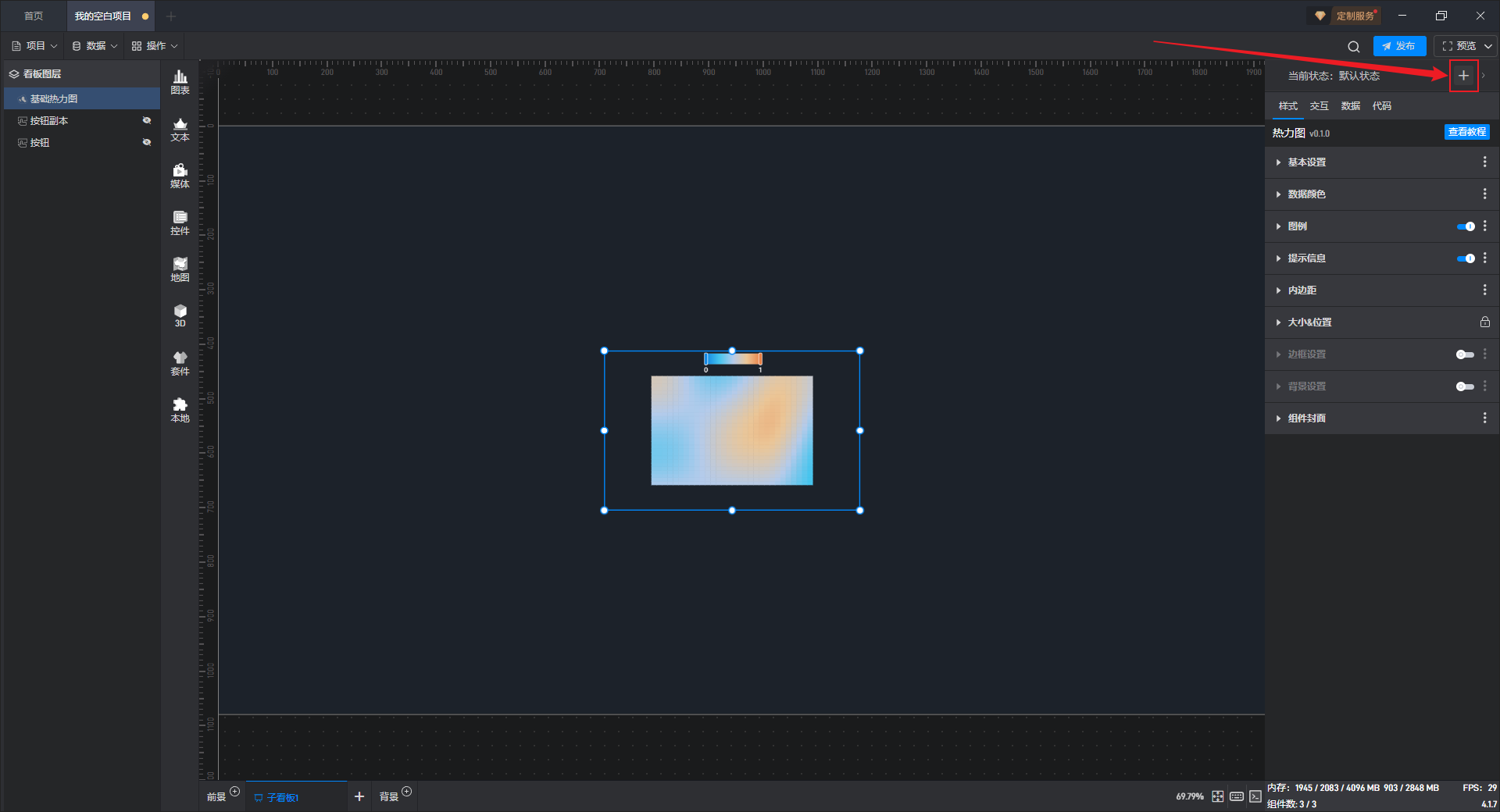
Task: Open the 3D component library
Action: 180,315
